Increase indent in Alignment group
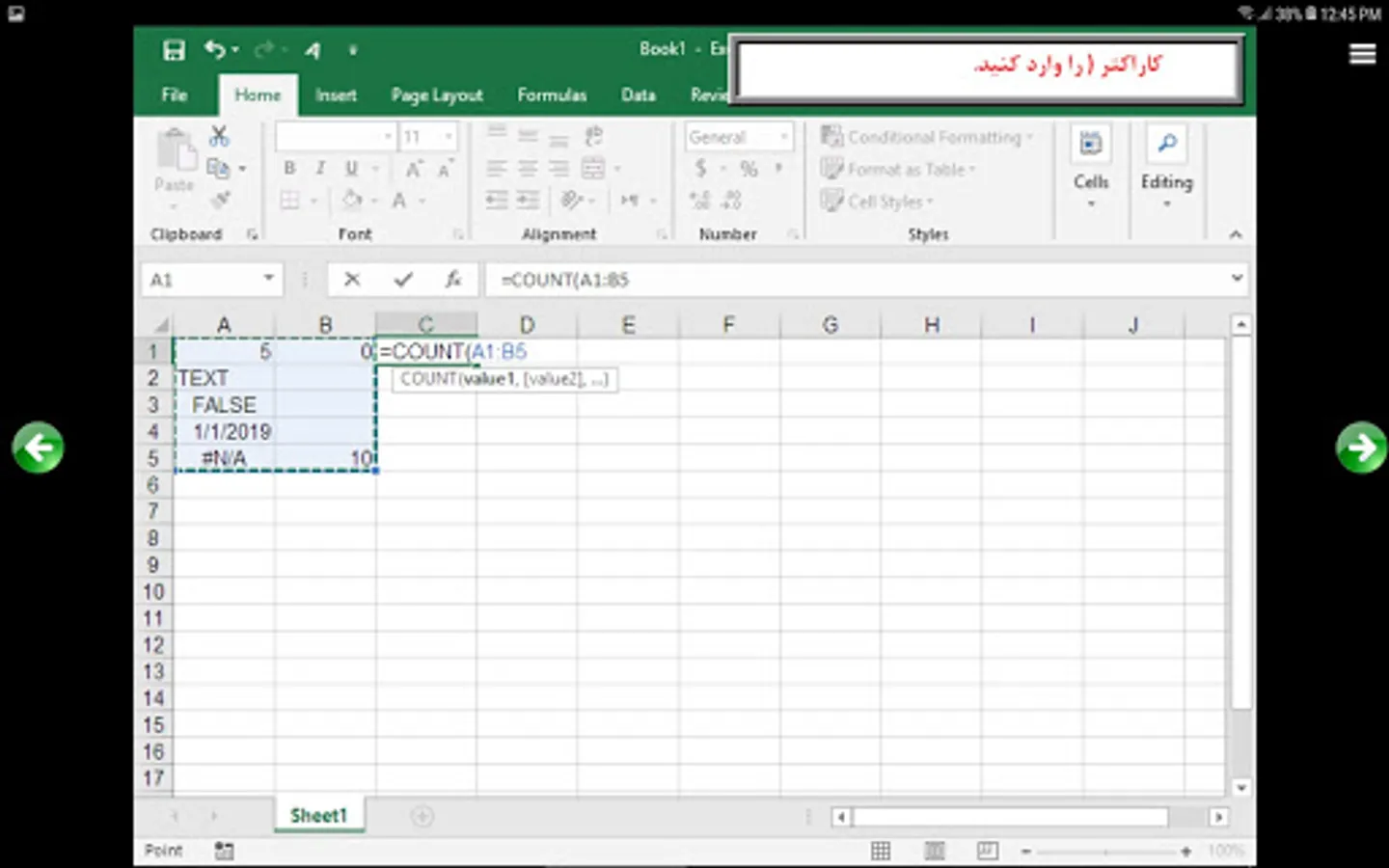 529,200
